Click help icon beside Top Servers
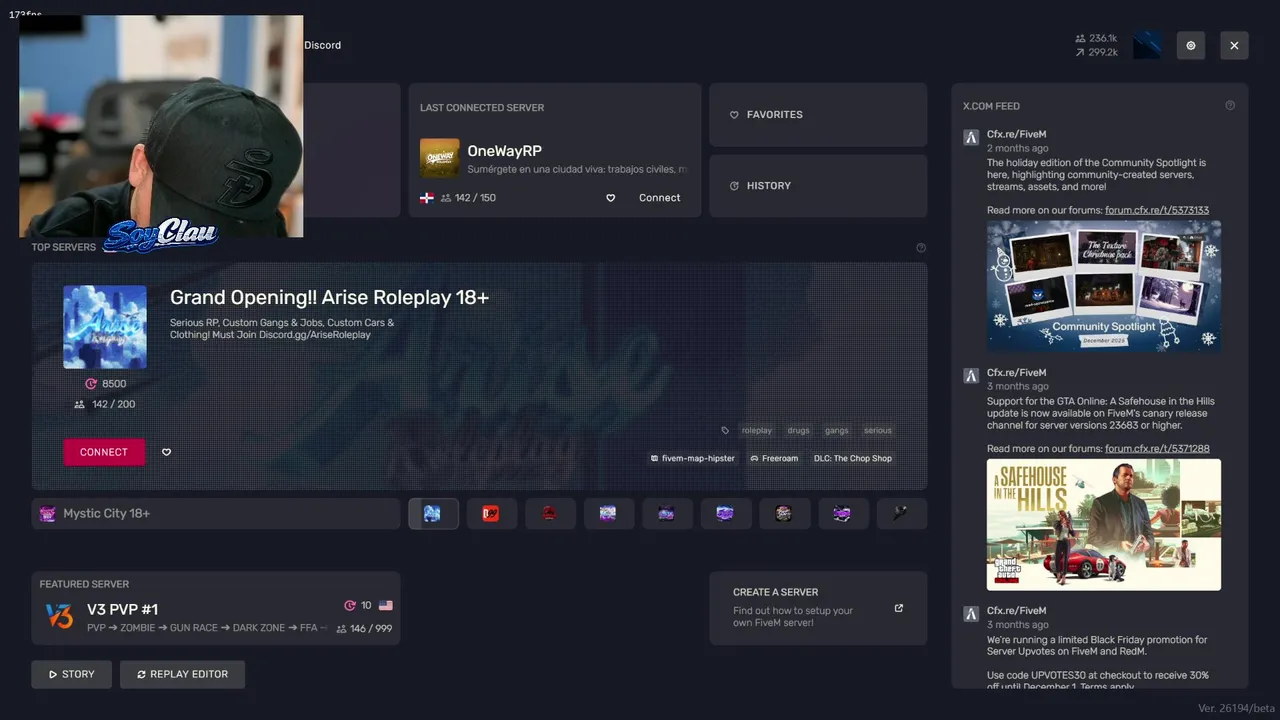 click(x=921, y=248)
